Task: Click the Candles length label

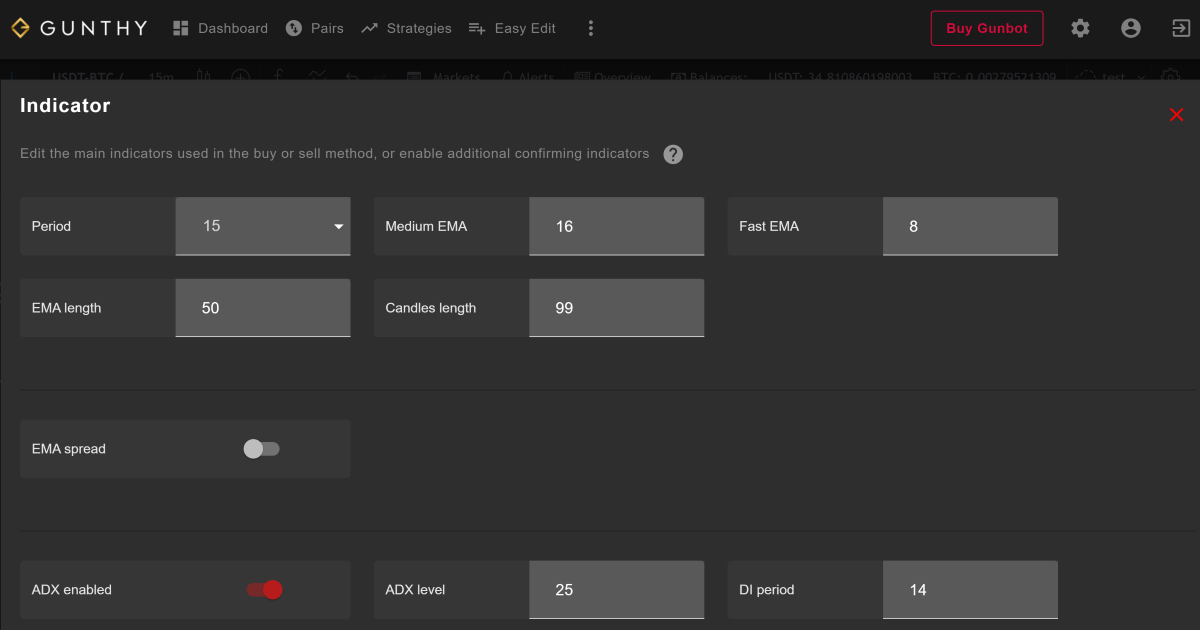Action: [x=430, y=308]
